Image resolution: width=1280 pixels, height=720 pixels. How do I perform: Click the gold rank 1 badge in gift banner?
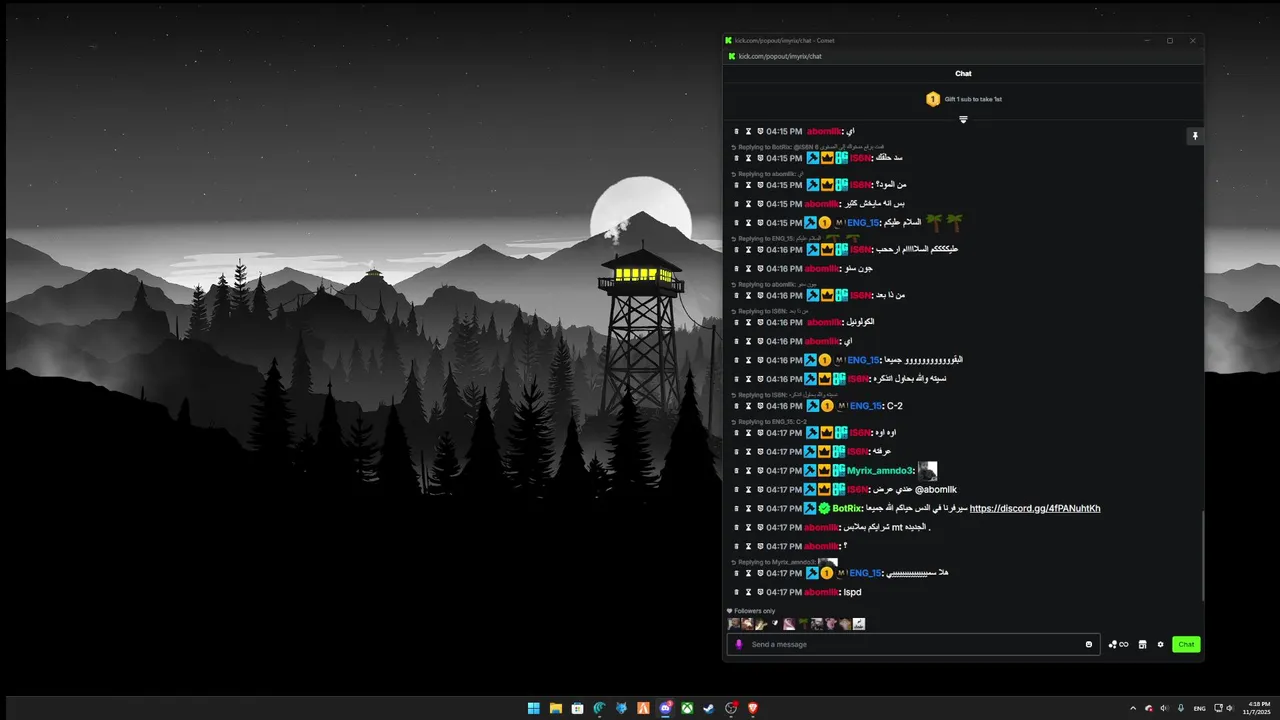(x=933, y=99)
